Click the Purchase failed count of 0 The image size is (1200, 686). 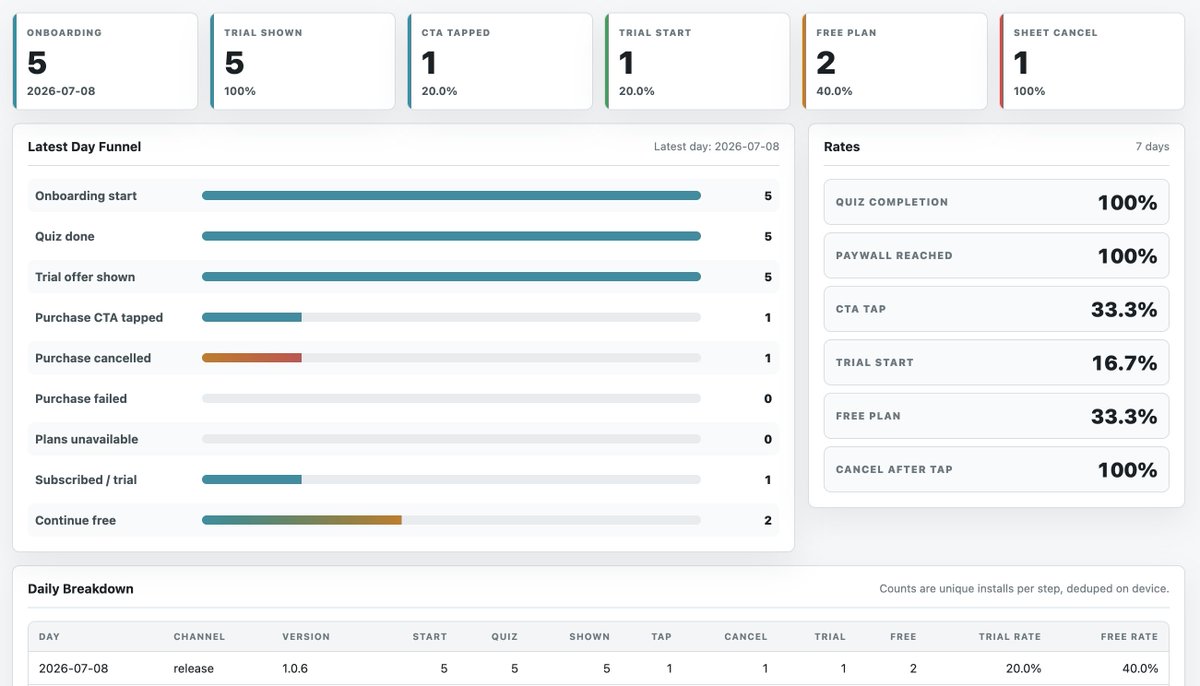click(x=768, y=398)
